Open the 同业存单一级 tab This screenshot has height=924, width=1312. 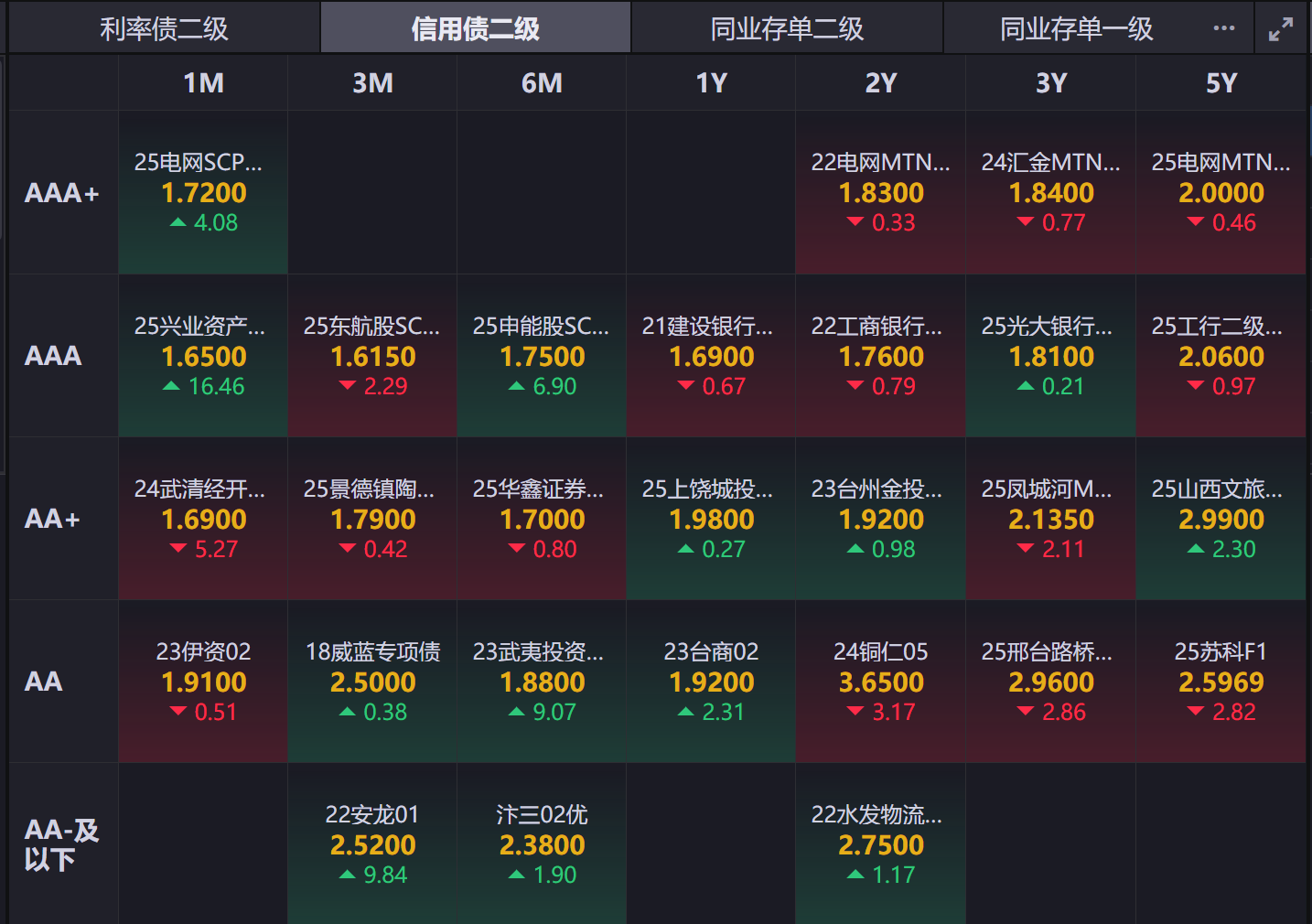point(1076,28)
